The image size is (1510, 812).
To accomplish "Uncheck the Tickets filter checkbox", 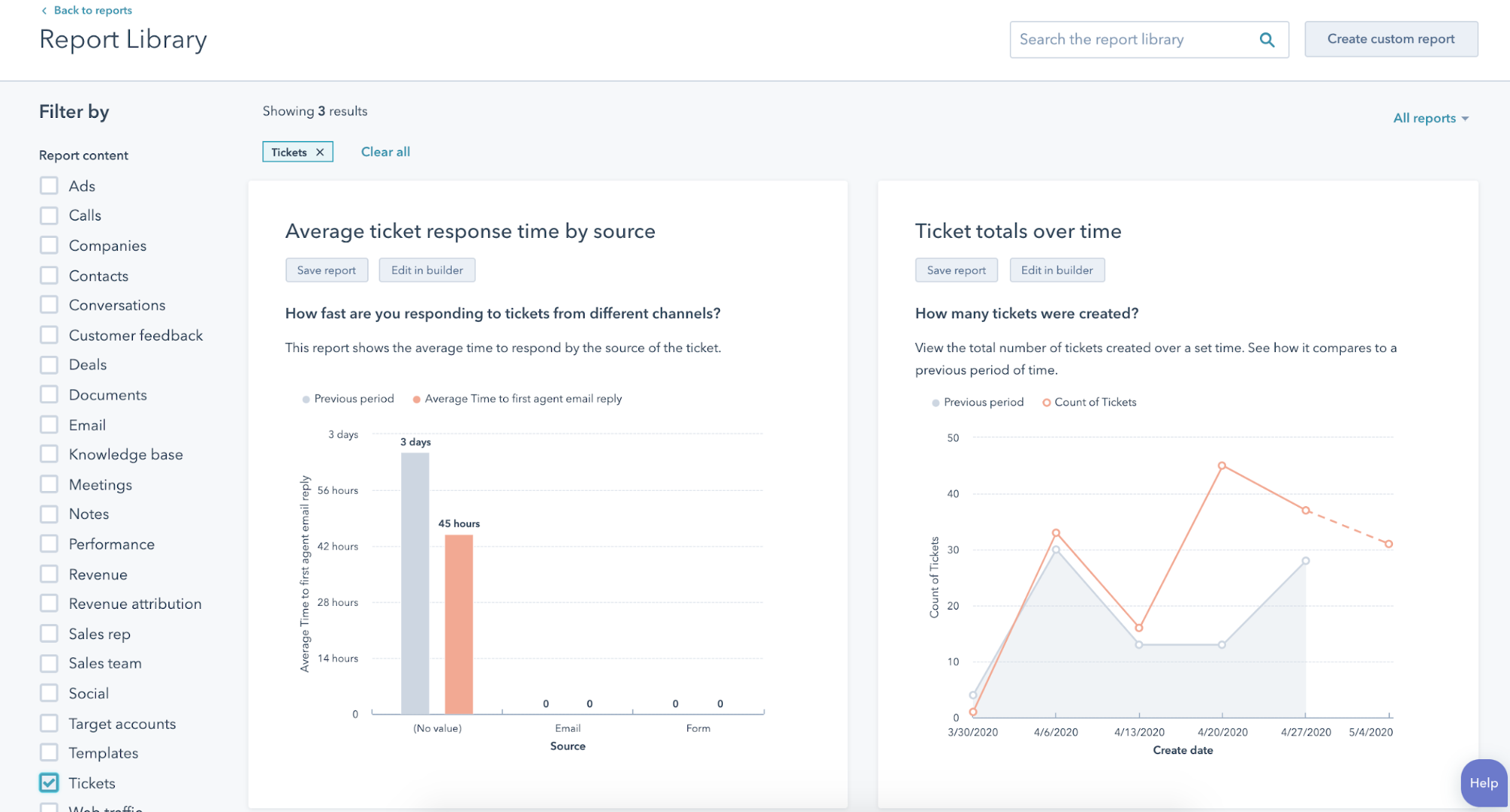I will [x=49, y=783].
